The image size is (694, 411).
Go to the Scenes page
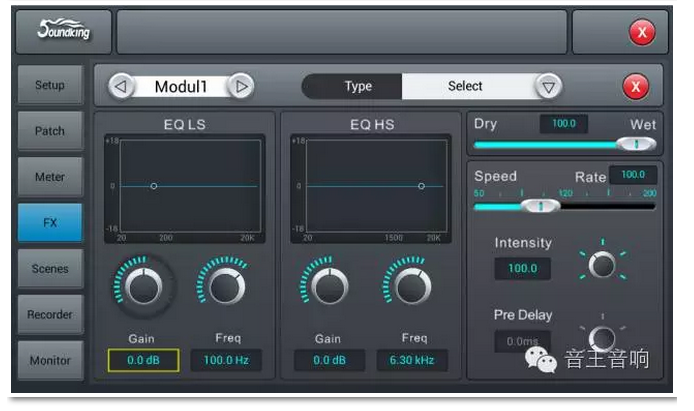point(49,269)
